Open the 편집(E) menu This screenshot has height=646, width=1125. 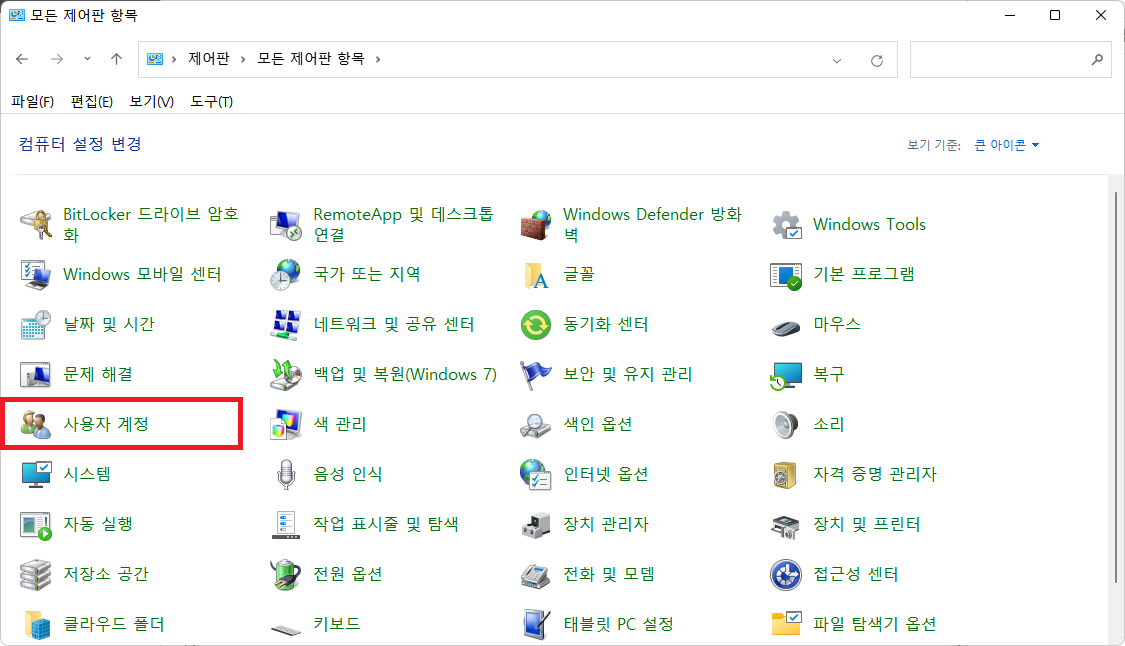tap(91, 101)
